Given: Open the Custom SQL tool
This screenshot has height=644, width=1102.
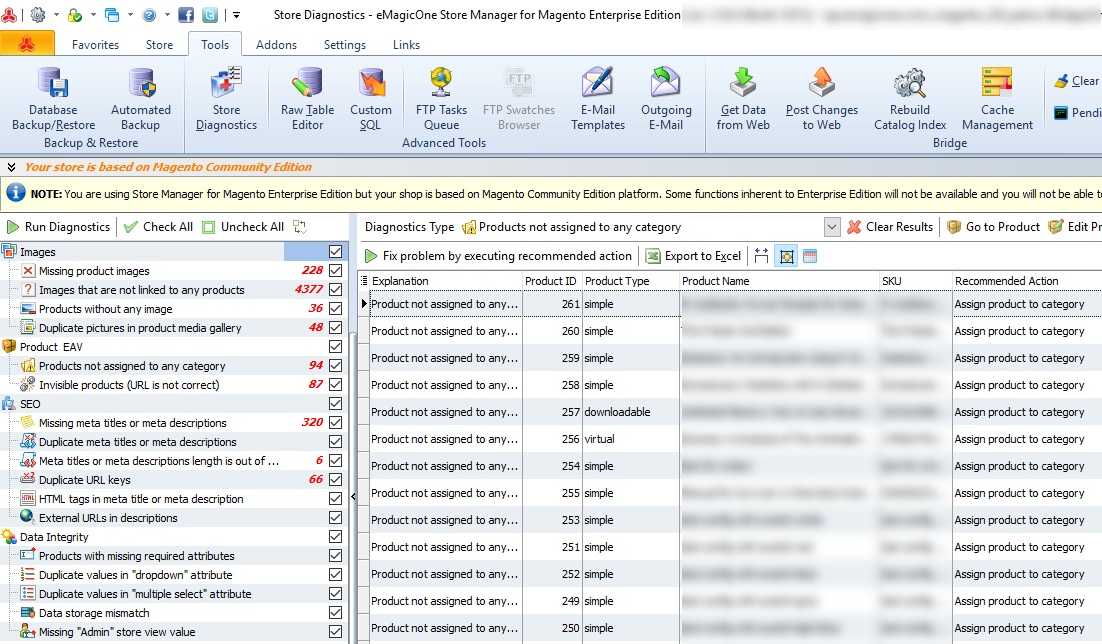Looking at the screenshot, I should click(x=370, y=98).
